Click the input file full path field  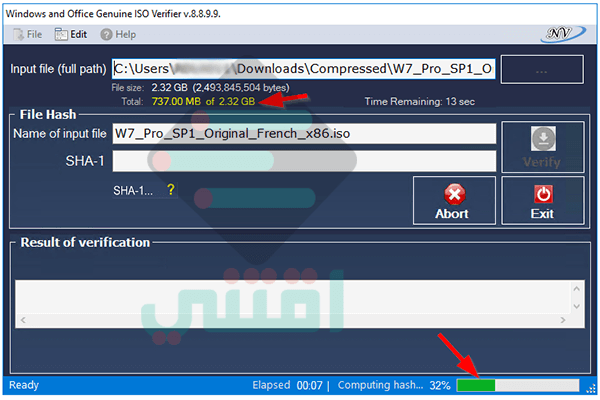click(x=304, y=69)
